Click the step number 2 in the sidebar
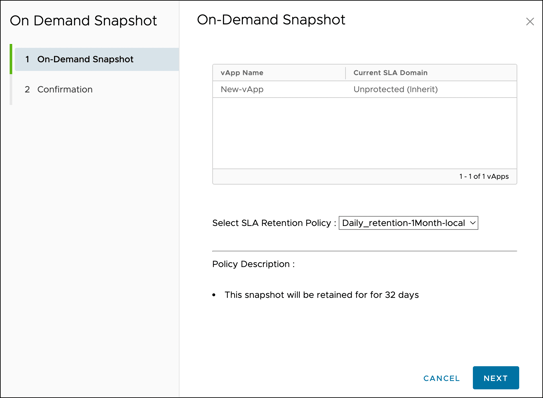Screen dimensions: 543x398 click(x=27, y=89)
